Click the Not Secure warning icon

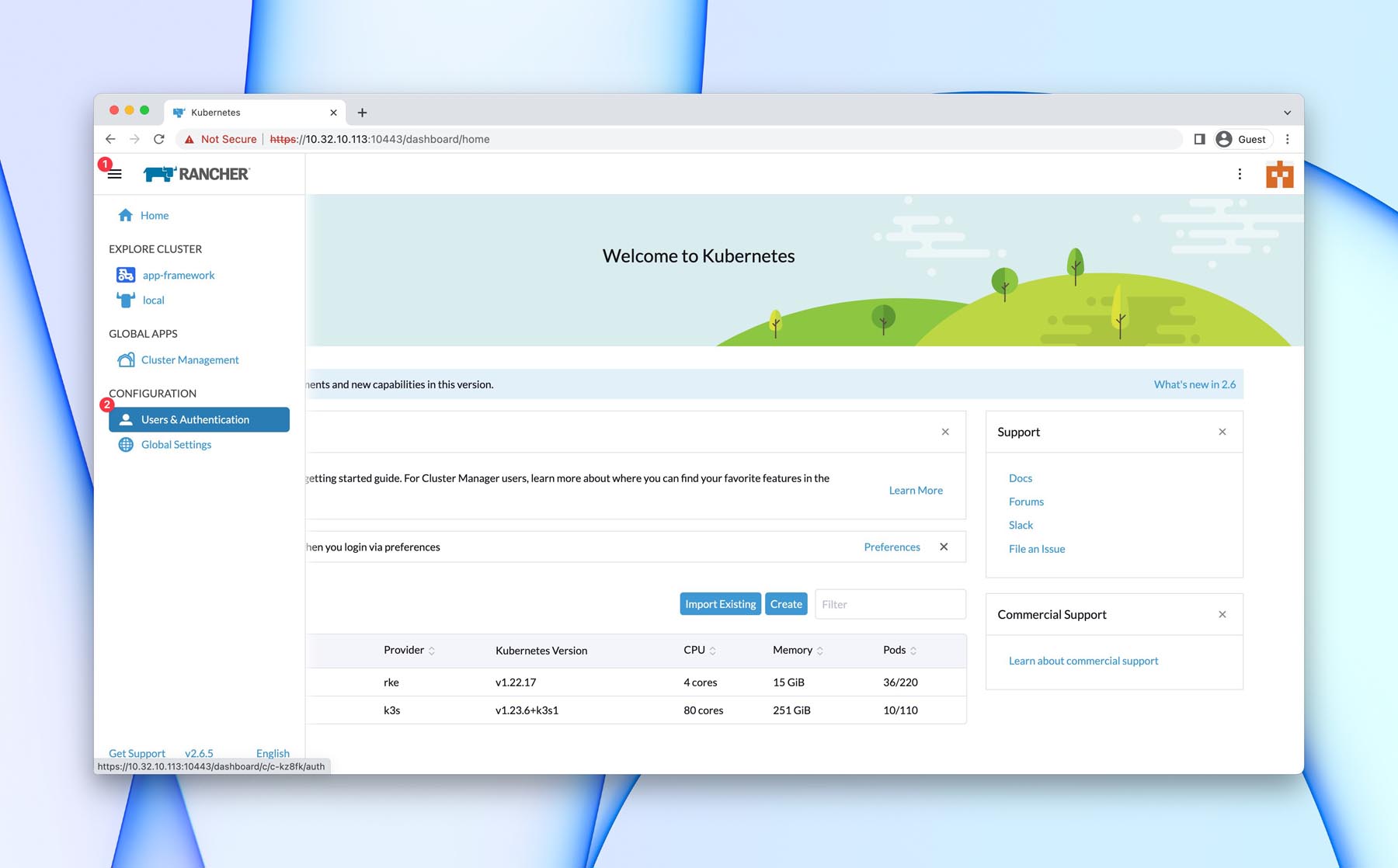click(189, 139)
